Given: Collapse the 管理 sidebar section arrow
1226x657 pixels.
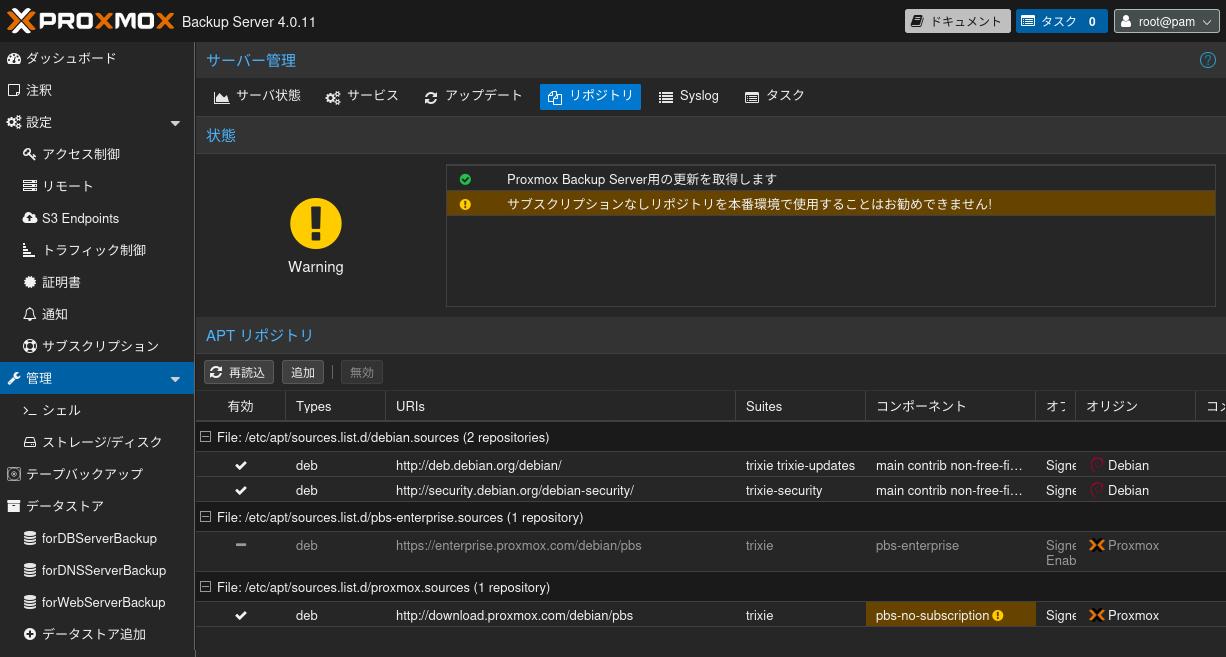Looking at the screenshot, I should coord(175,379).
